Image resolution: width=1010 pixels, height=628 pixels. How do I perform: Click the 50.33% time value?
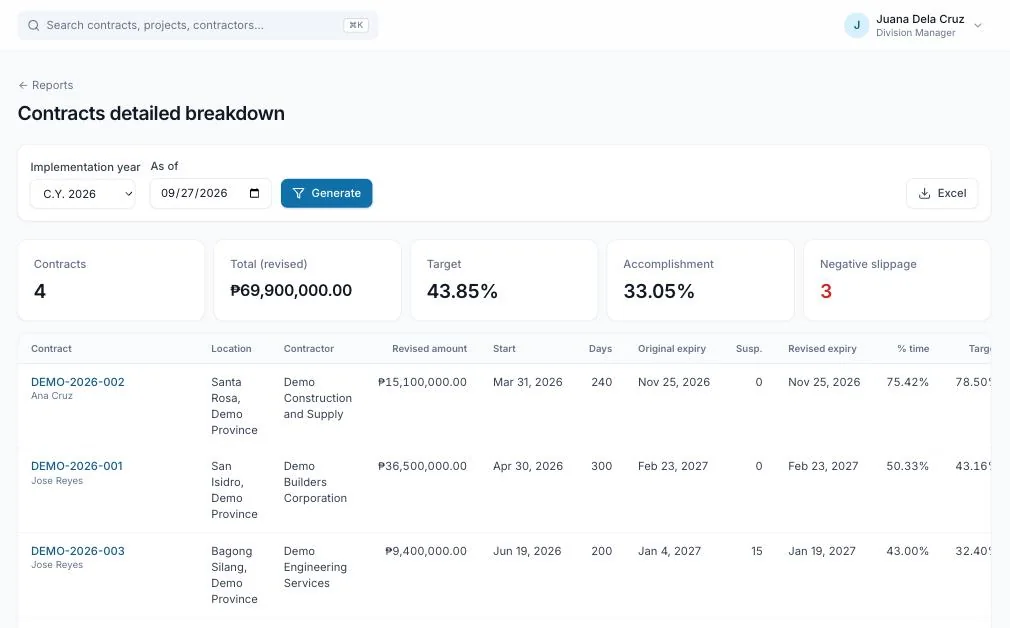[x=908, y=466]
